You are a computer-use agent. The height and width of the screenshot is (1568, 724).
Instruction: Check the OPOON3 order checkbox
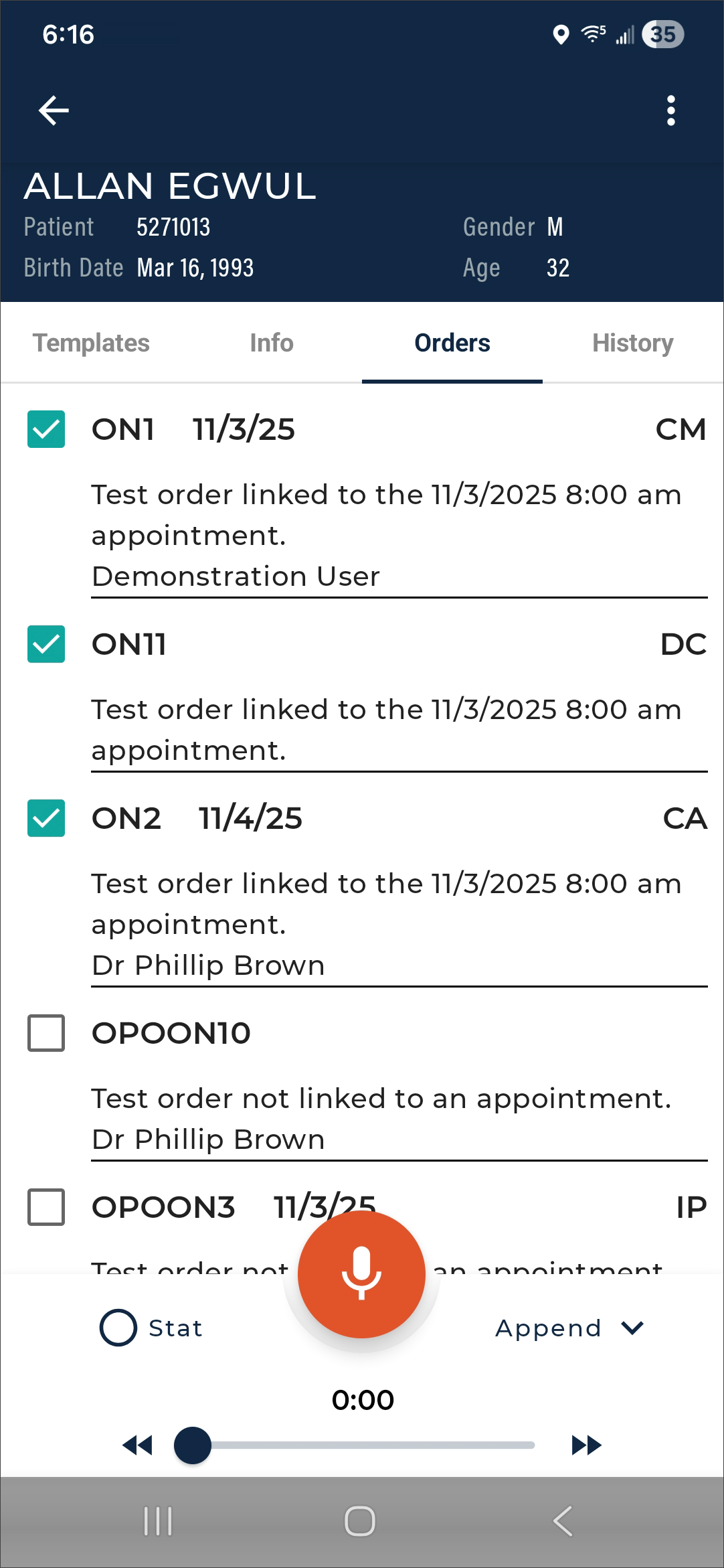46,1207
